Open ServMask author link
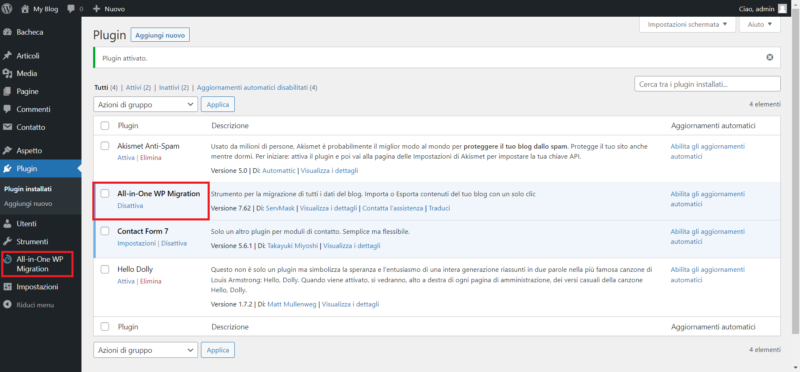Screen dimensions: 800x372 280,208
